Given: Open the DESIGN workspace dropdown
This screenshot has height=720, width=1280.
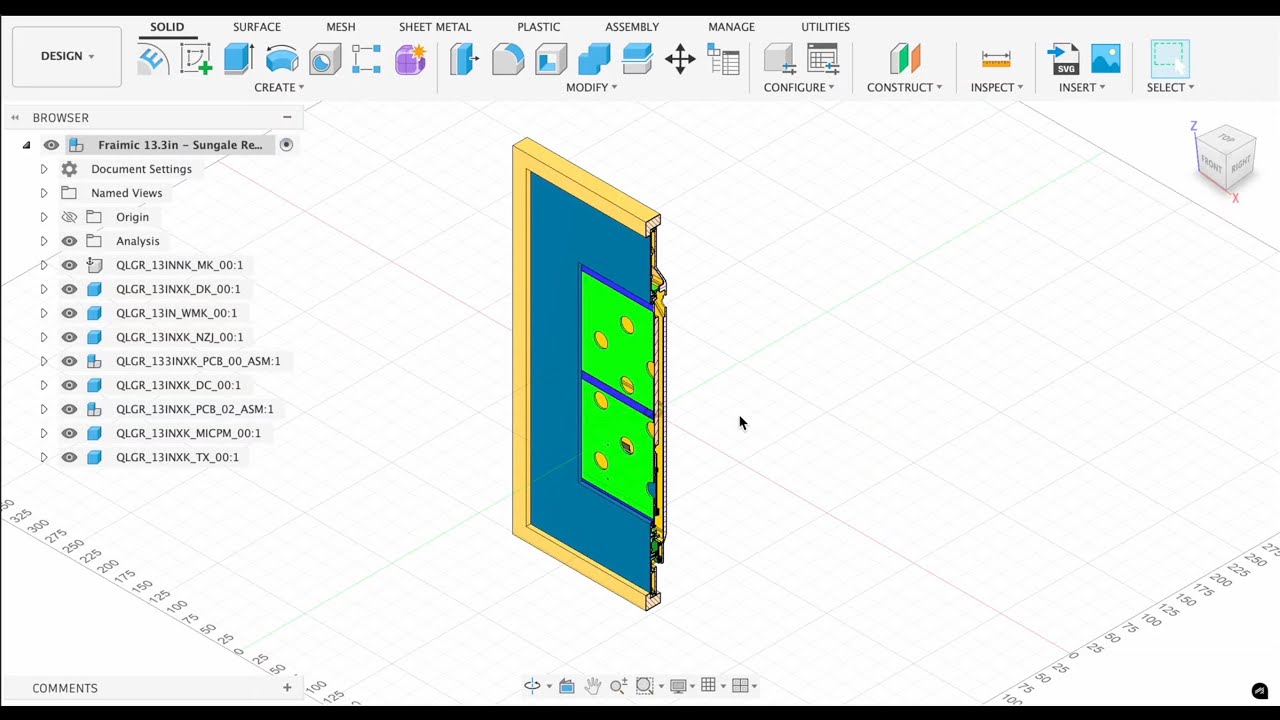Looking at the screenshot, I should [66, 56].
